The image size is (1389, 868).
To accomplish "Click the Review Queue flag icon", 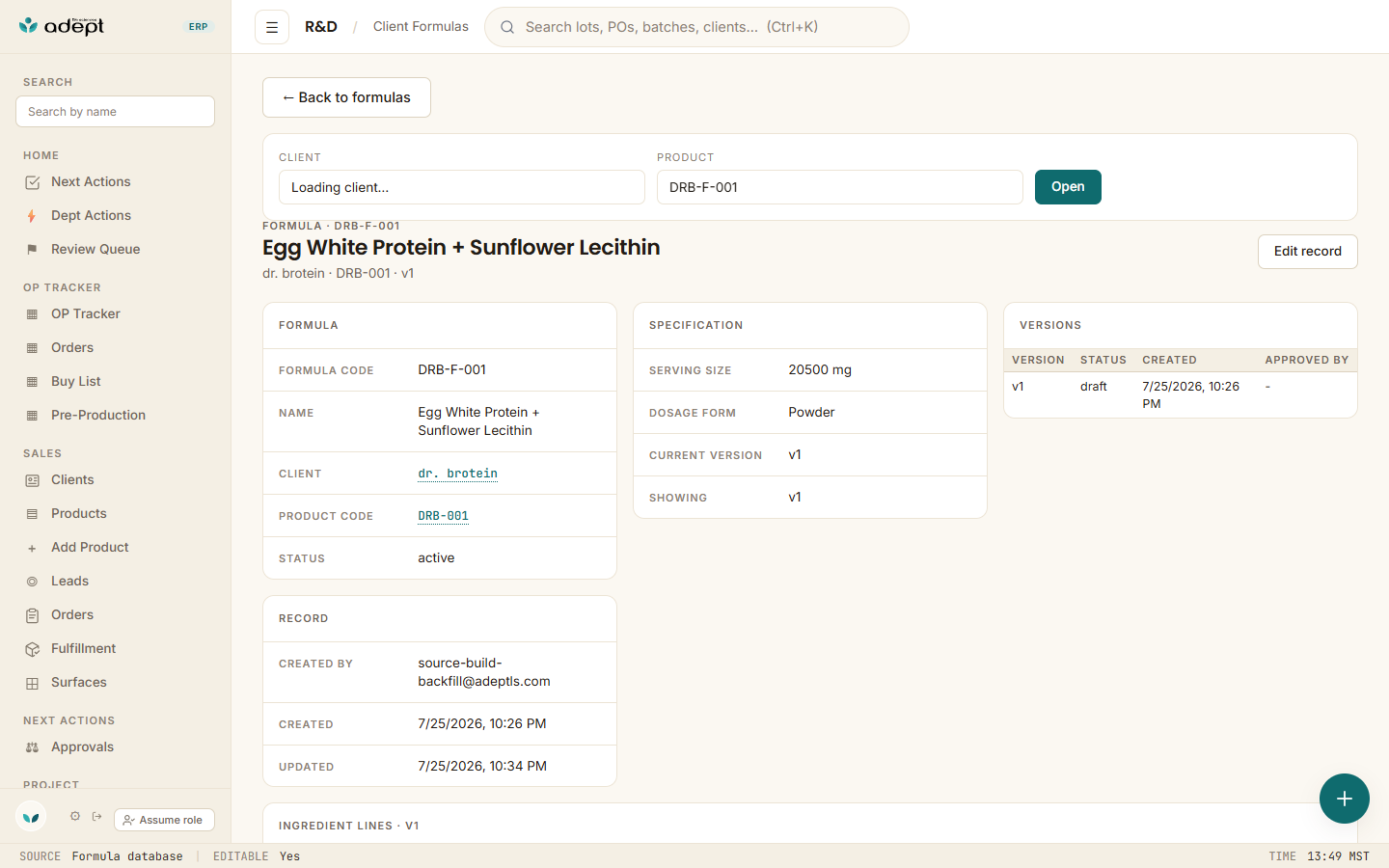I will (x=32, y=250).
